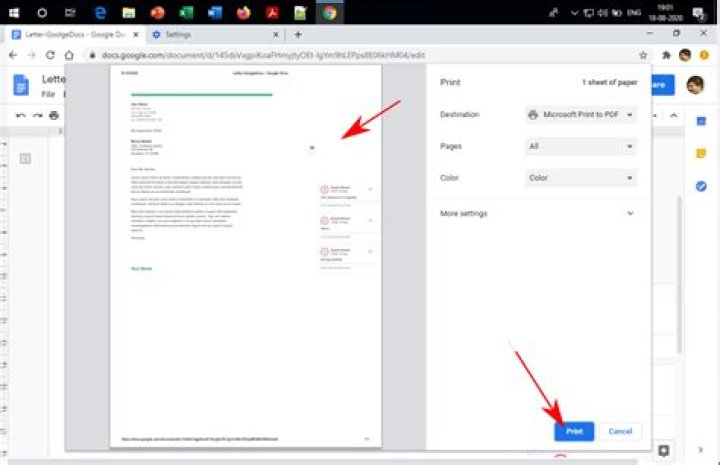Open Google Tasks side panel
Viewport: 720px width, 465px height.
(x=701, y=186)
